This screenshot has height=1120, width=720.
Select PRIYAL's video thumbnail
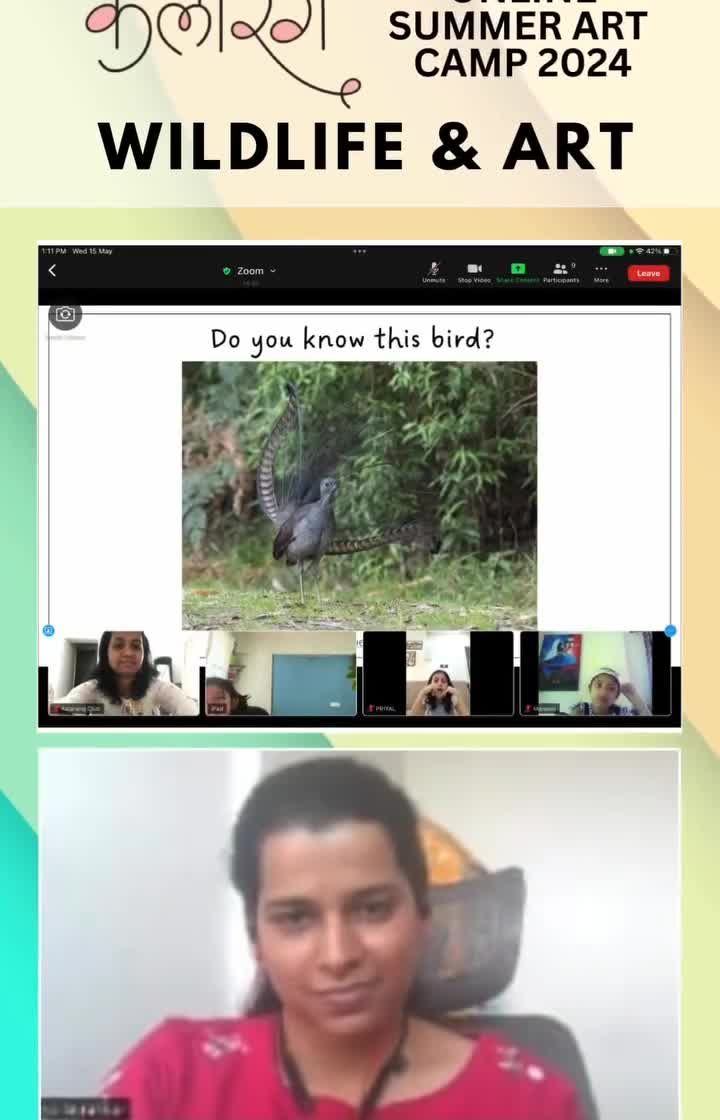click(x=438, y=672)
